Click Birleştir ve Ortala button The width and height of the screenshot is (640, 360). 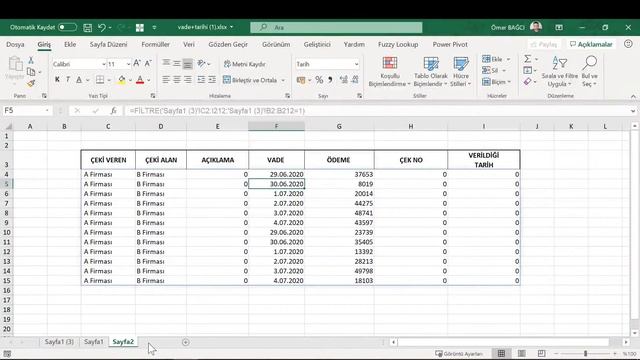point(250,80)
